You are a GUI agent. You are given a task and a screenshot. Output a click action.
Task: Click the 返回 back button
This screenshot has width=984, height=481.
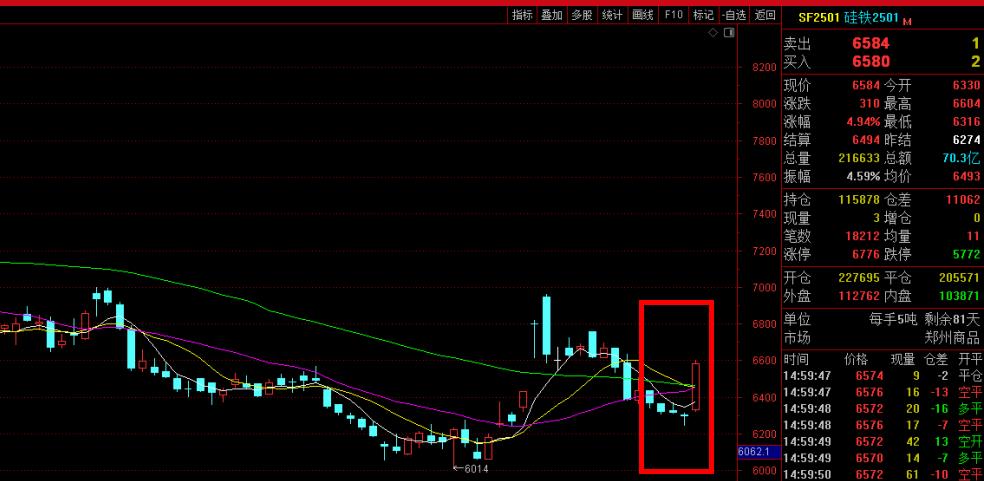click(765, 15)
